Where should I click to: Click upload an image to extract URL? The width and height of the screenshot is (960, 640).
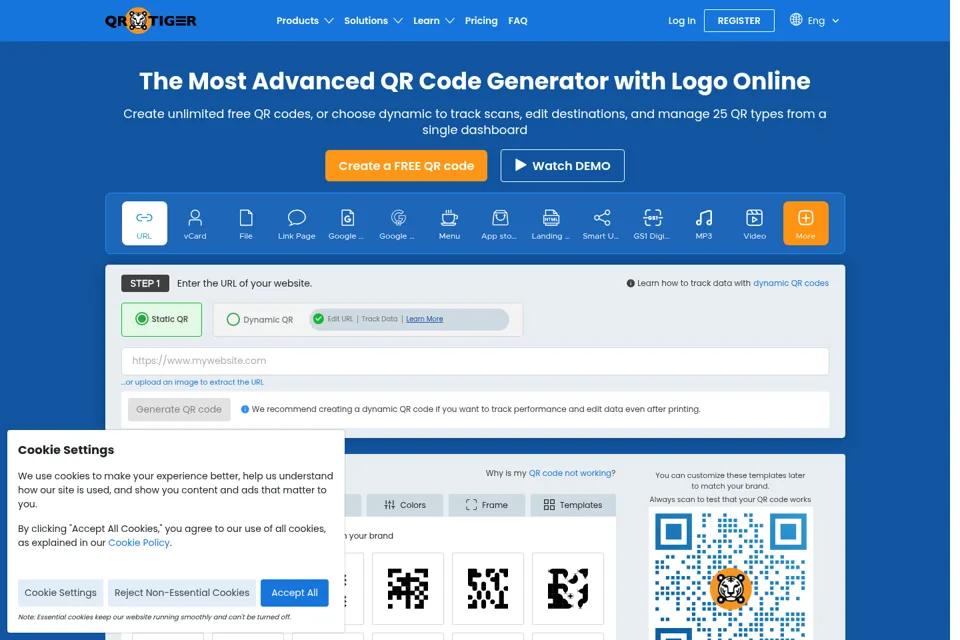(192, 382)
